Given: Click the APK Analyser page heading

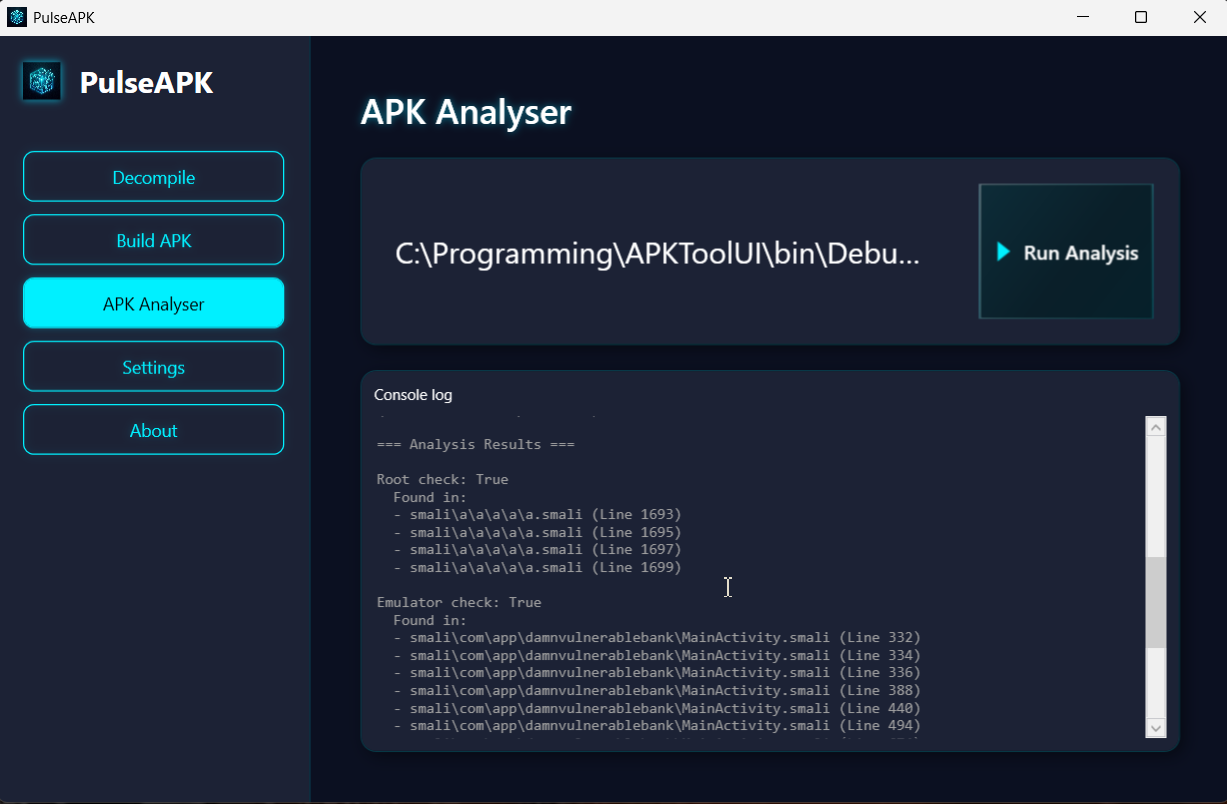Looking at the screenshot, I should [x=466, y=112].
